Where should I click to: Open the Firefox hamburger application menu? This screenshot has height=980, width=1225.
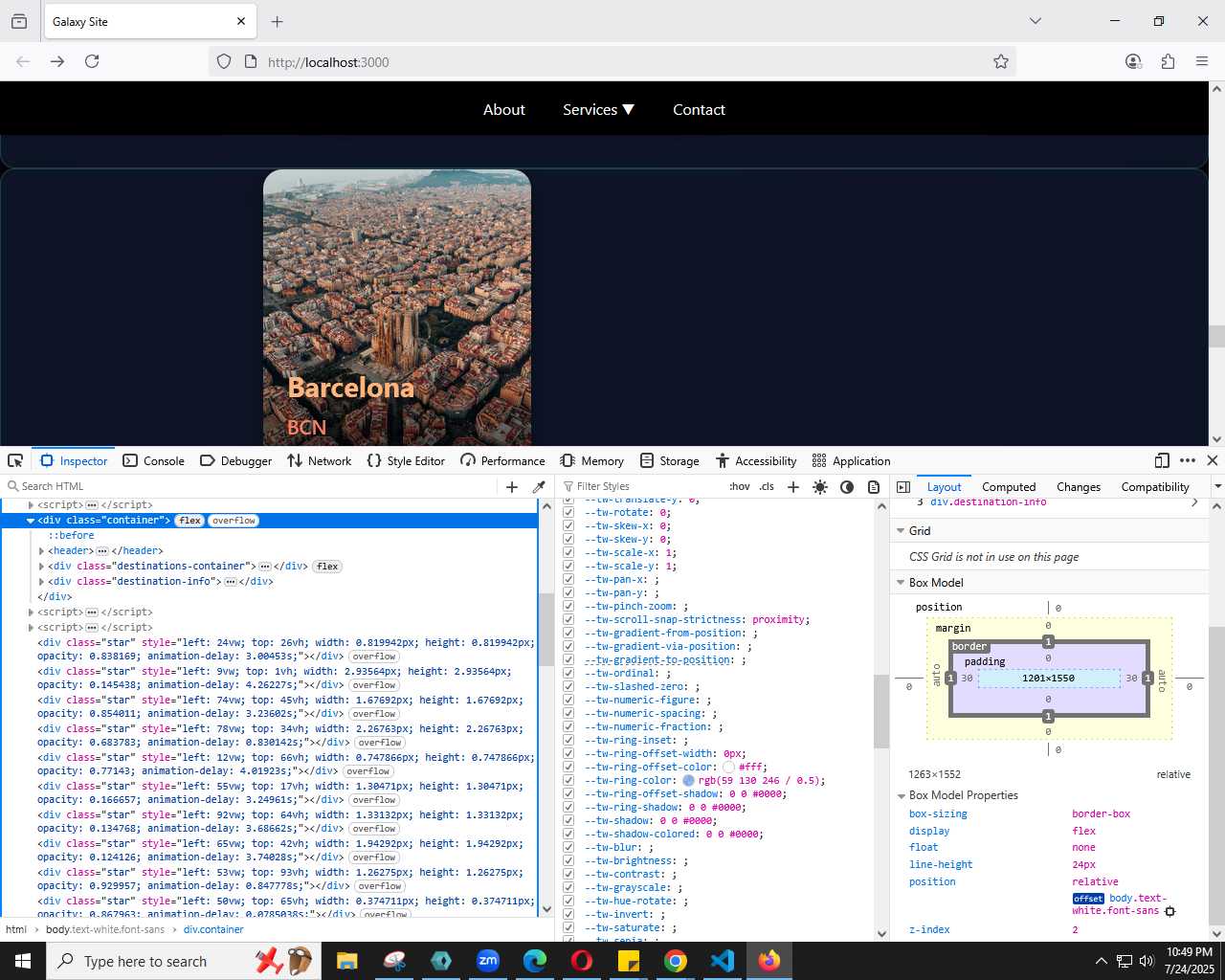coord(1202,61)
